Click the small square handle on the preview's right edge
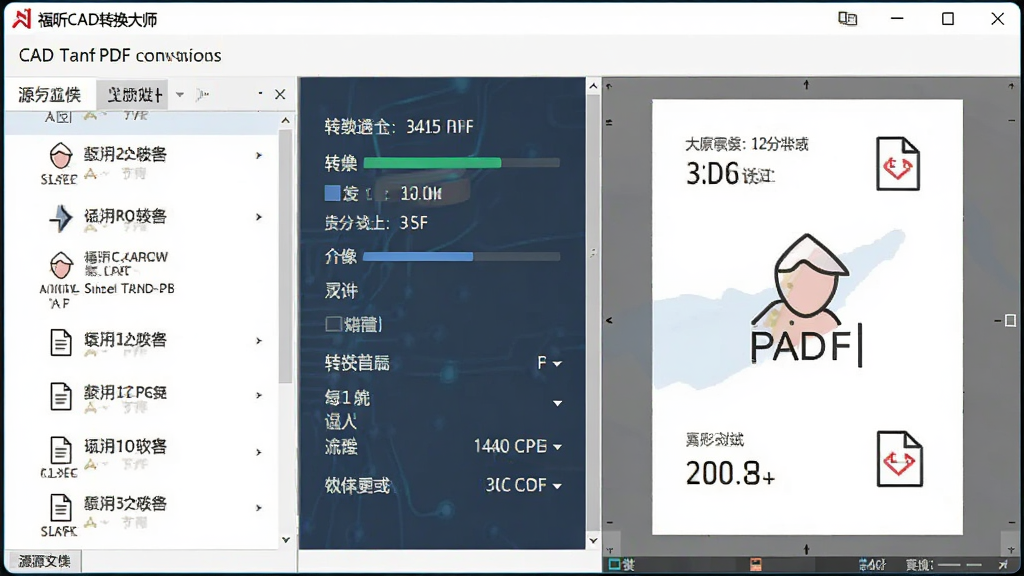This screenshot has height=576, width=1024. tap(1010, 321)
